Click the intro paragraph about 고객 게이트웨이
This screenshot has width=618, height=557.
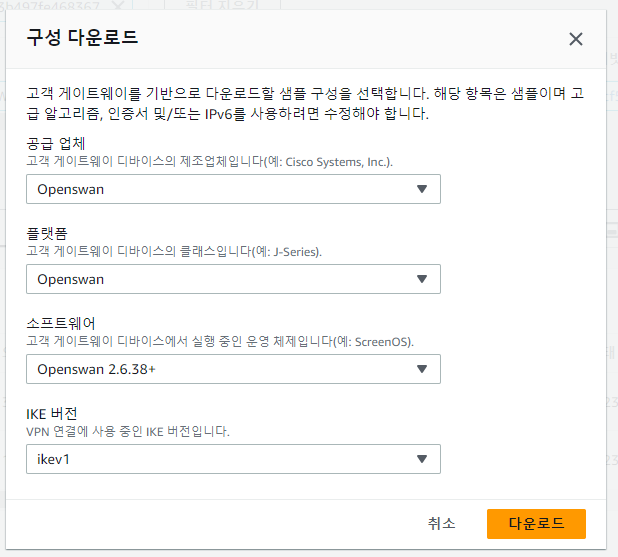click(305, 103)
